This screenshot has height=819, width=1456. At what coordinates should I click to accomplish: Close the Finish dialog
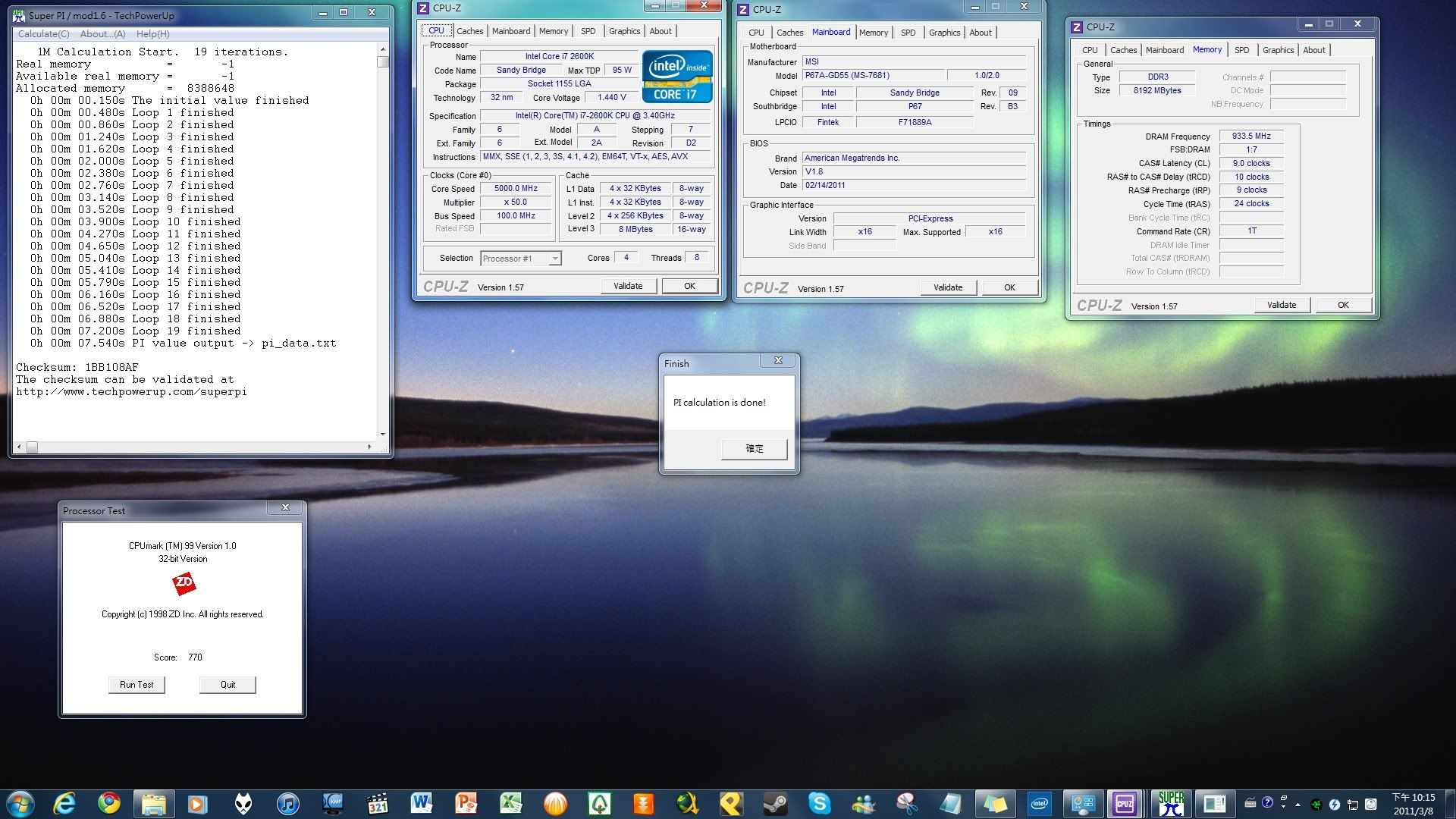(778, 361)
